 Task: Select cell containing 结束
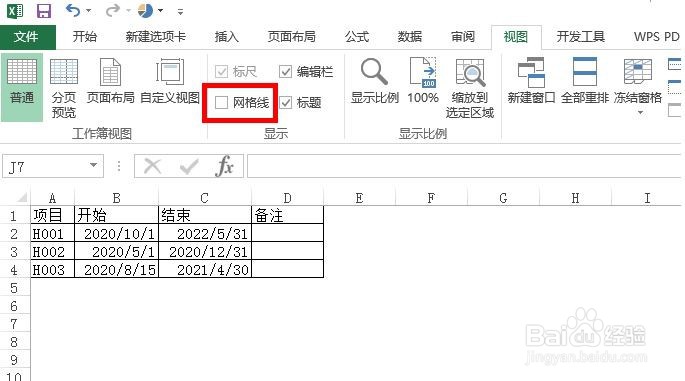coord(205,215)
